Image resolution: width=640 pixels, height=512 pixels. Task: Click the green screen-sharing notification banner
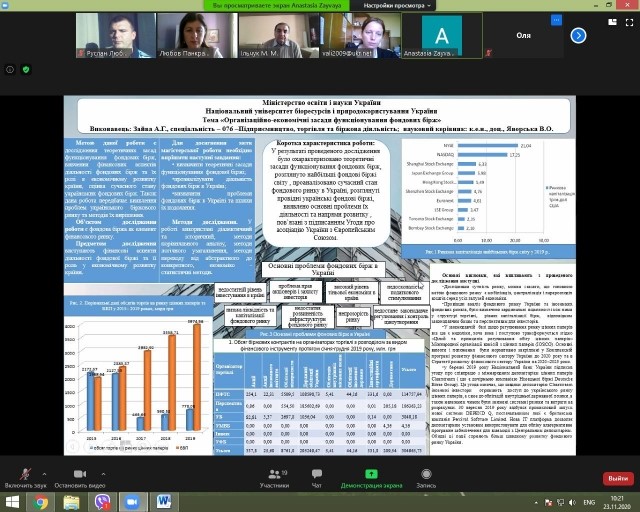[277, 5]
